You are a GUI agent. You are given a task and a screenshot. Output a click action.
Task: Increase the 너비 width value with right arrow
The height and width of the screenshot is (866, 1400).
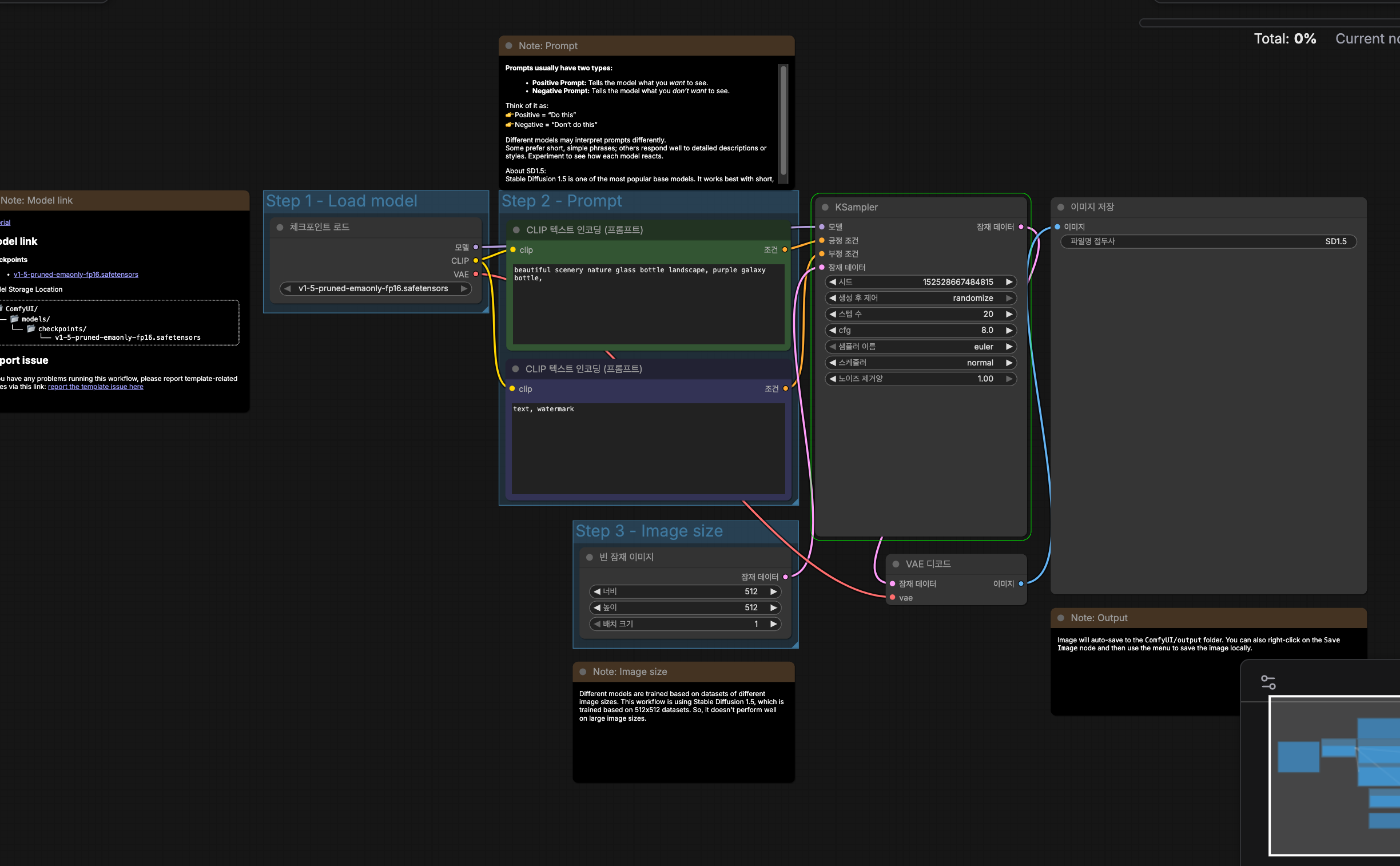[x=773, y=591]
